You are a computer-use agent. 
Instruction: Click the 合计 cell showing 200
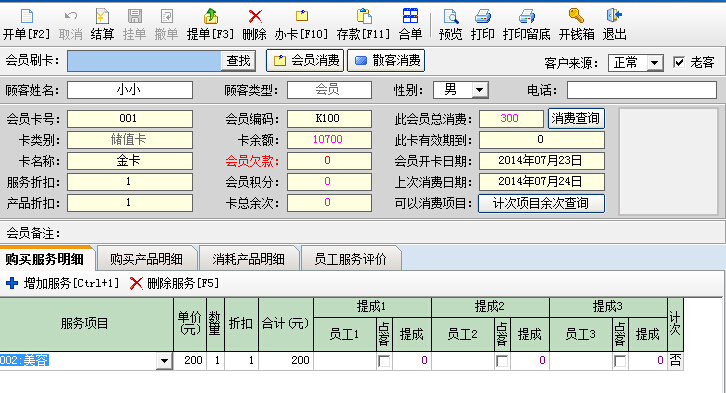pos(286,361)
